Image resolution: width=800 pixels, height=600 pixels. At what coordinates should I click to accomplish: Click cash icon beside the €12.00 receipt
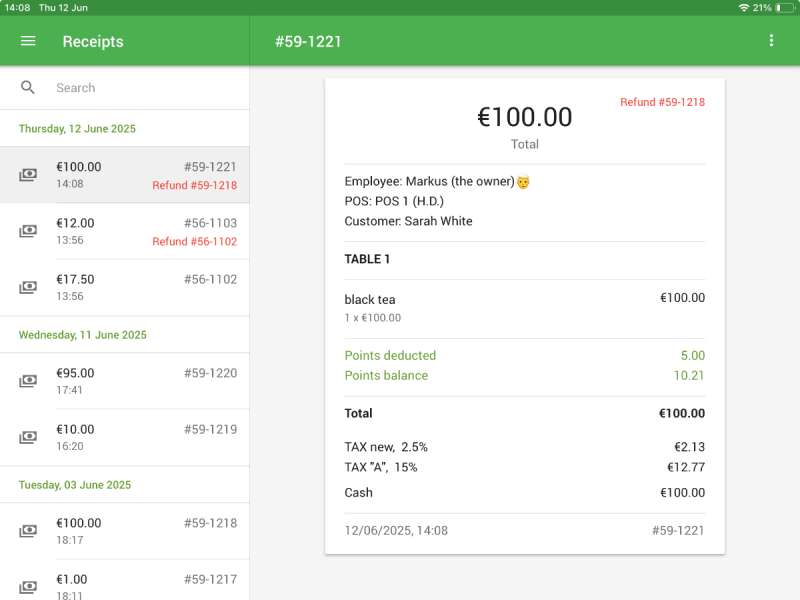pos(28,231)
